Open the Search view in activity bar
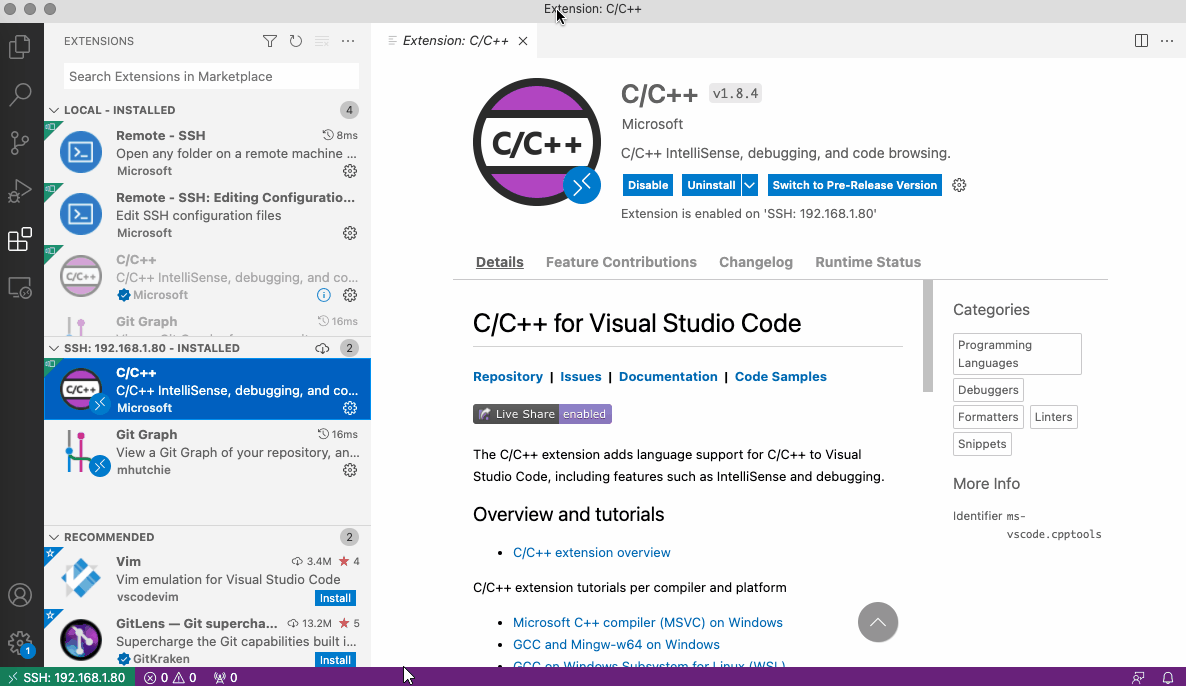This screenshot has height=686, width=1186. [20, 95]
